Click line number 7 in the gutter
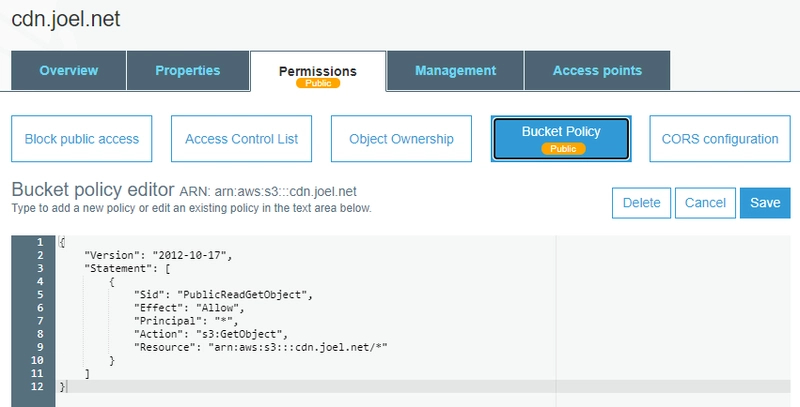 [39, 320]
